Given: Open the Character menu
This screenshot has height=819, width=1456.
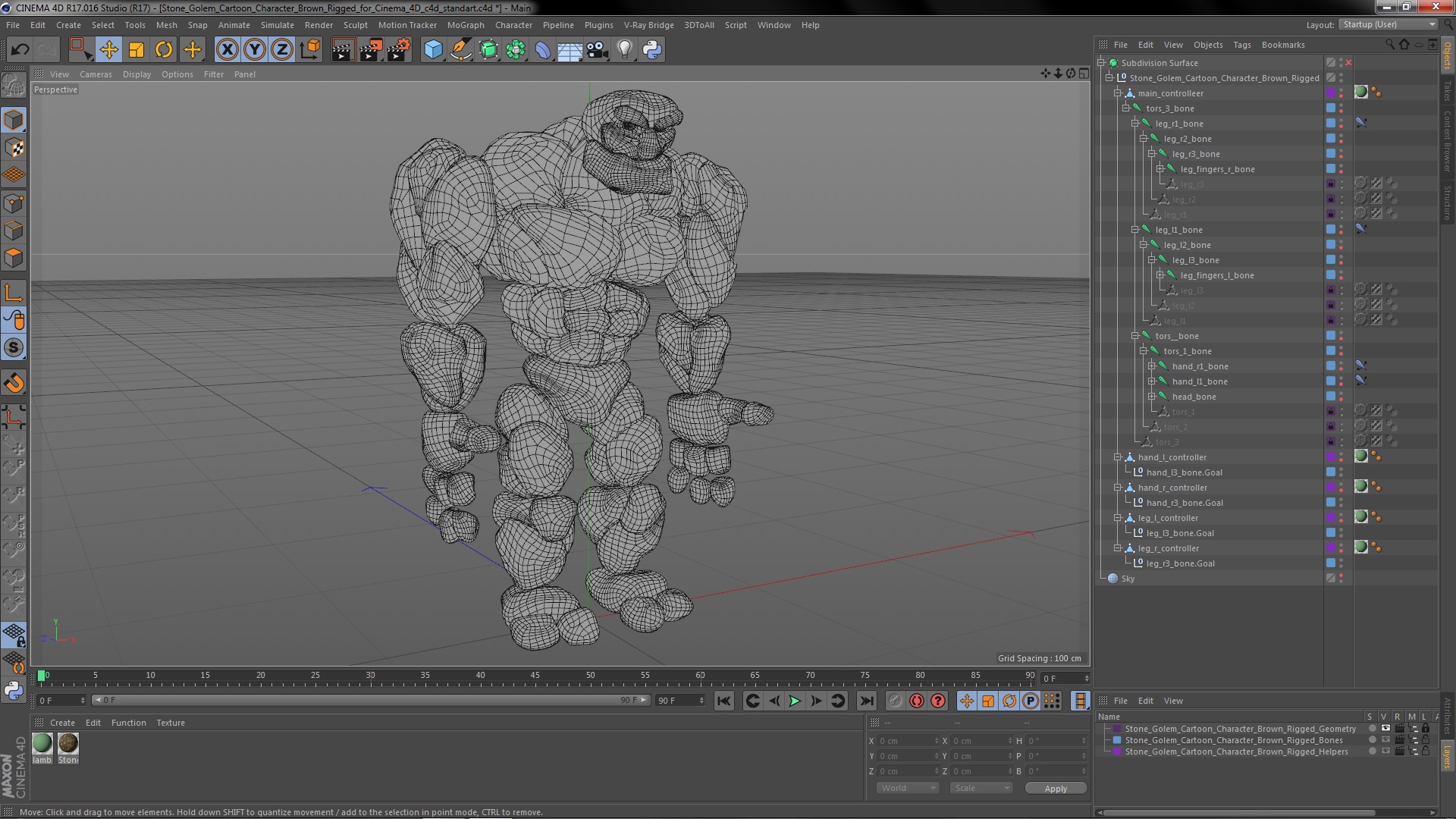Looking at the screenshot, I should pos(513,25).
